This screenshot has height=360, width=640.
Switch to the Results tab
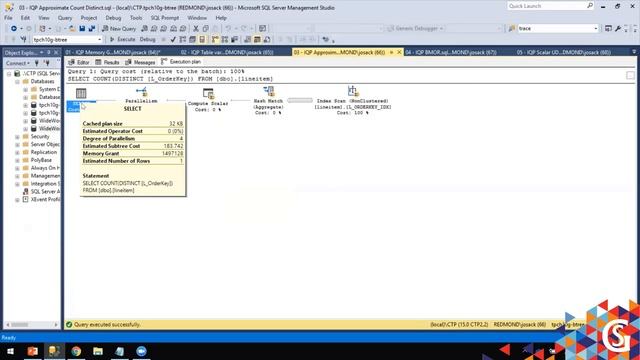[107, 62]
